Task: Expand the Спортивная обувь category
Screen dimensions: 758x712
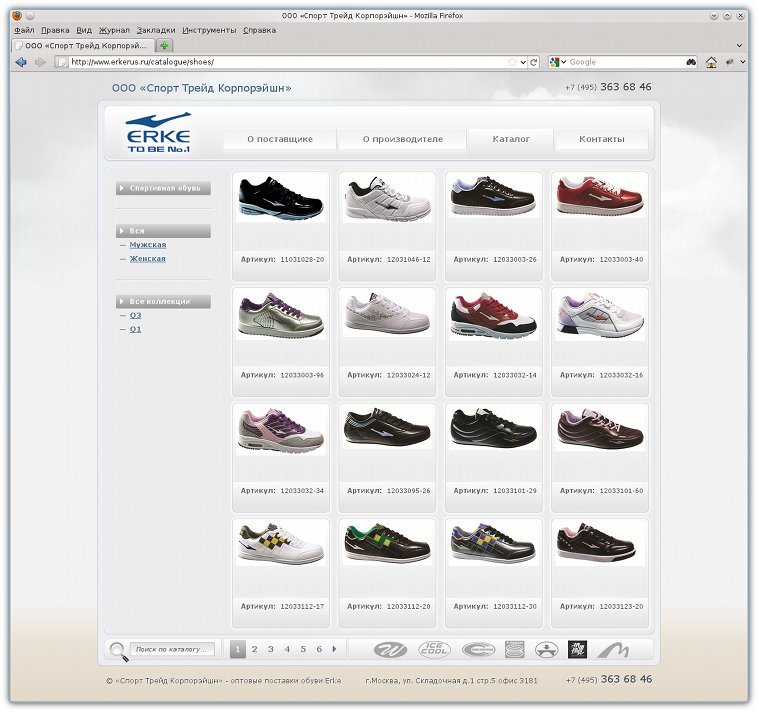Action: tap(163, 188)
